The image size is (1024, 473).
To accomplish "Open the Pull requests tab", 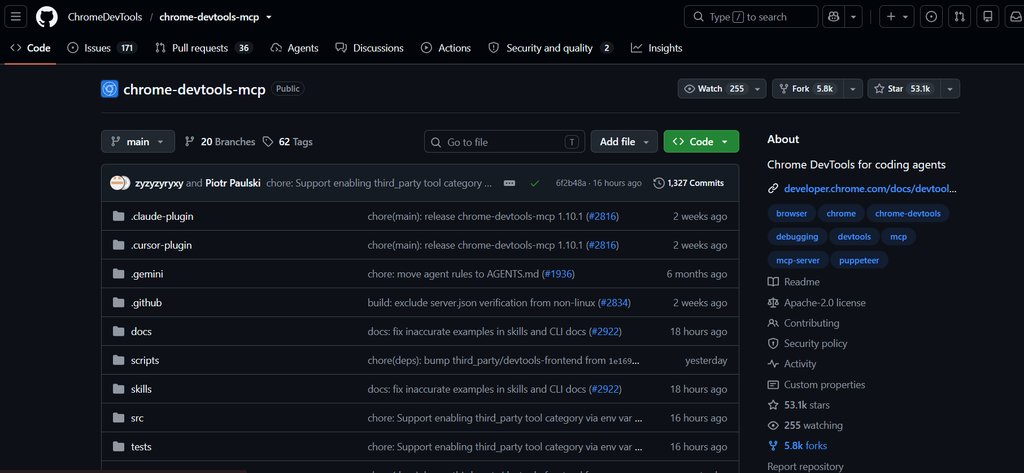I will (x=203, y=48).
